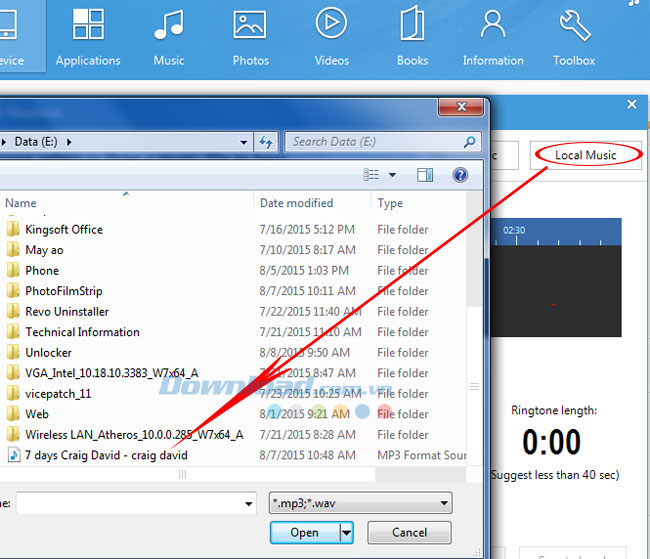Image resolution: width=650 pixels, height=559 pixels.
Task: Open the *.mp3;*.wav file type dropdown
Action: [x=361, y=503]
